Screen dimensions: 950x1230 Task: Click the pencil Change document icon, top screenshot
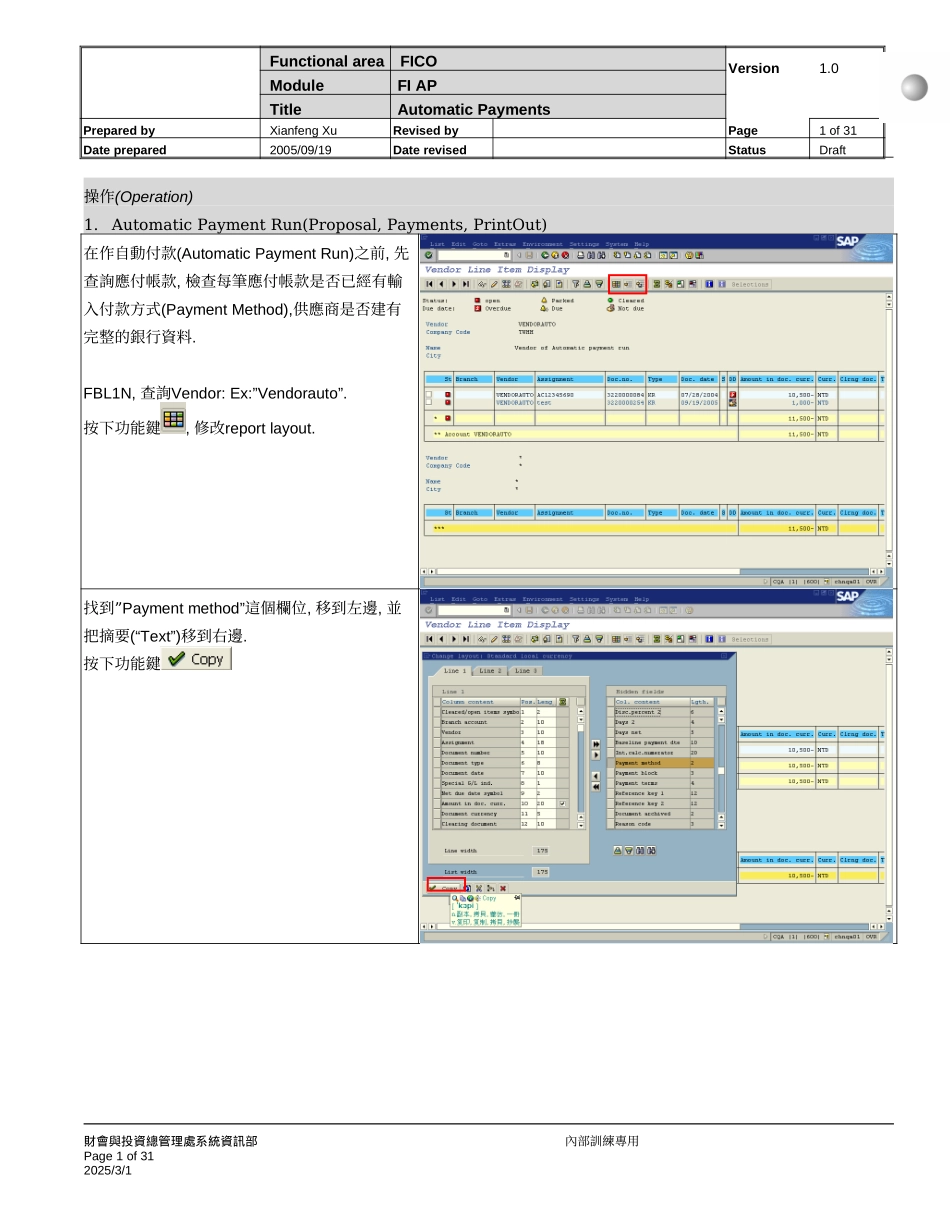(x=494, y=284)
